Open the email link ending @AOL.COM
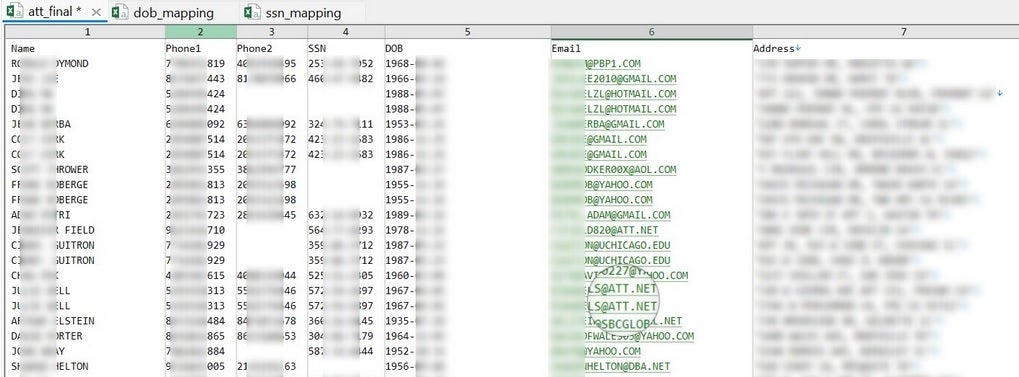The width and height of the screenshot is (1019, 377). [x=614, y=170]
